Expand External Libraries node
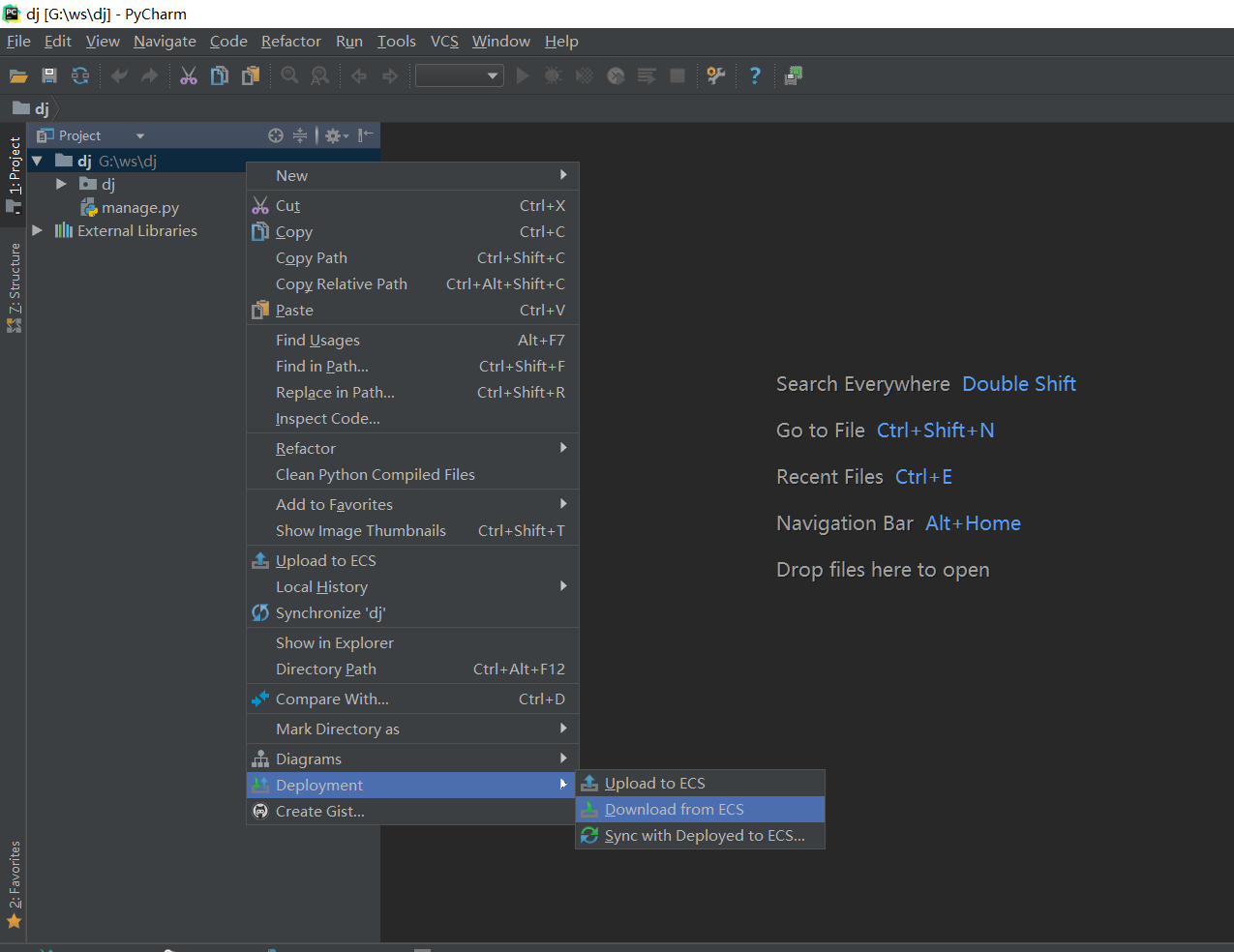 pos(37,230)
